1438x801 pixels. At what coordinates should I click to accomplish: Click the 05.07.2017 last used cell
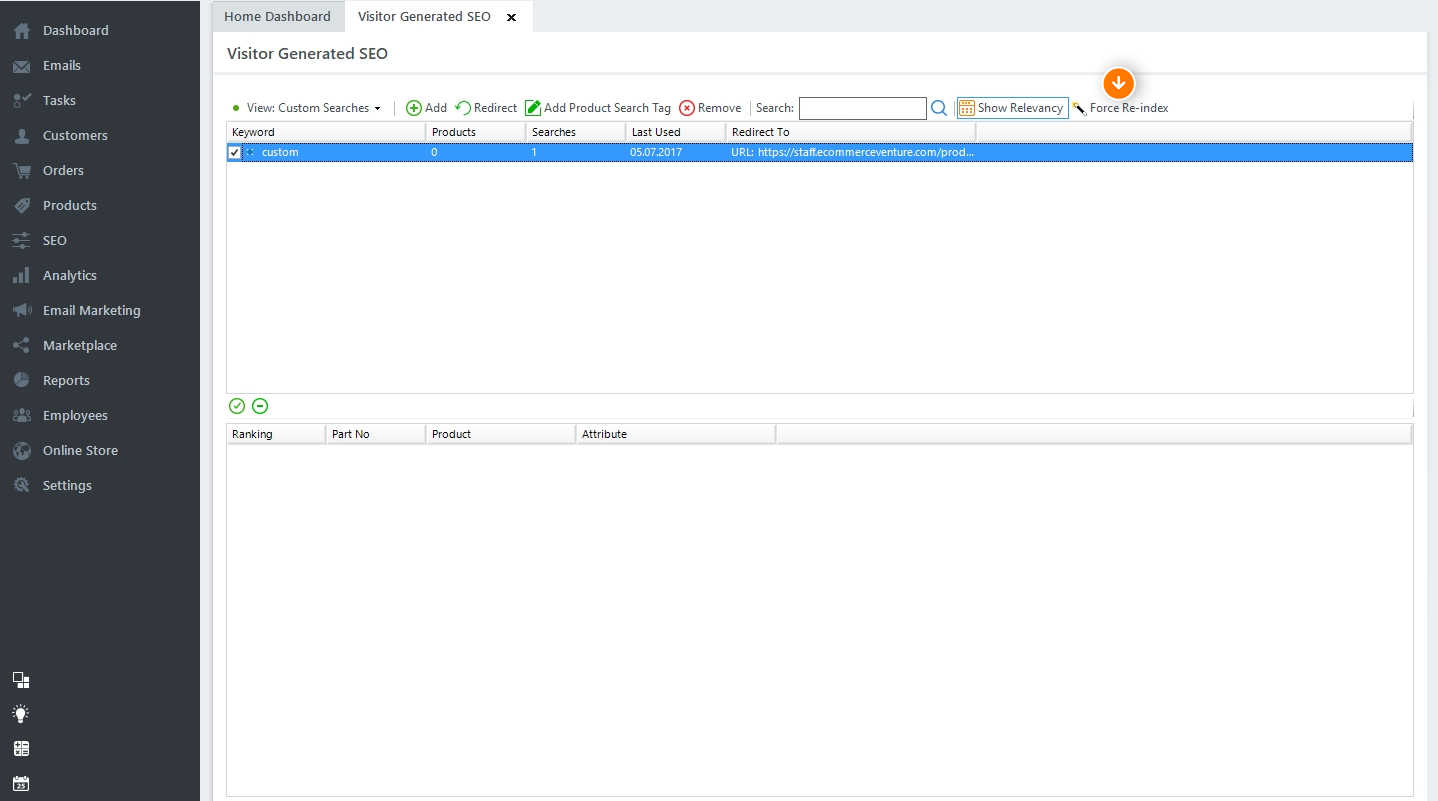click(x=656, y=152)
